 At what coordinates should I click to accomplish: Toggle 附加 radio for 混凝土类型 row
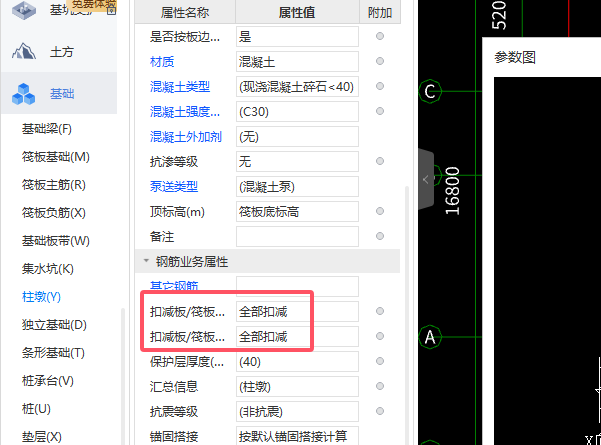click(380, 86)
